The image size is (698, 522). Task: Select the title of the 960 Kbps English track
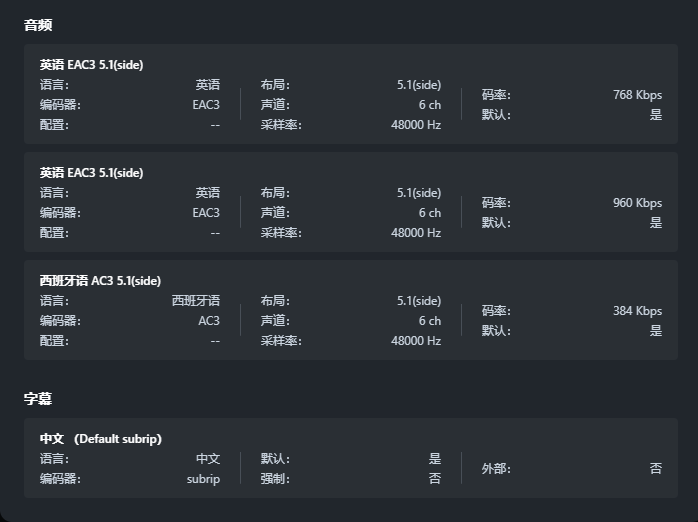[x=91, y=173]
